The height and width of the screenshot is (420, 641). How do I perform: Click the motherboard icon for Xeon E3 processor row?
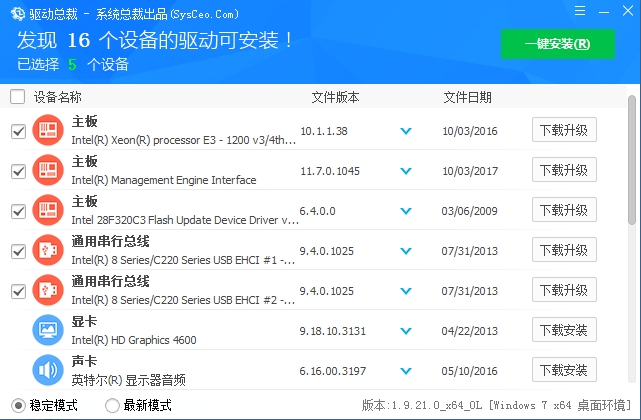[x=48, y=130]
